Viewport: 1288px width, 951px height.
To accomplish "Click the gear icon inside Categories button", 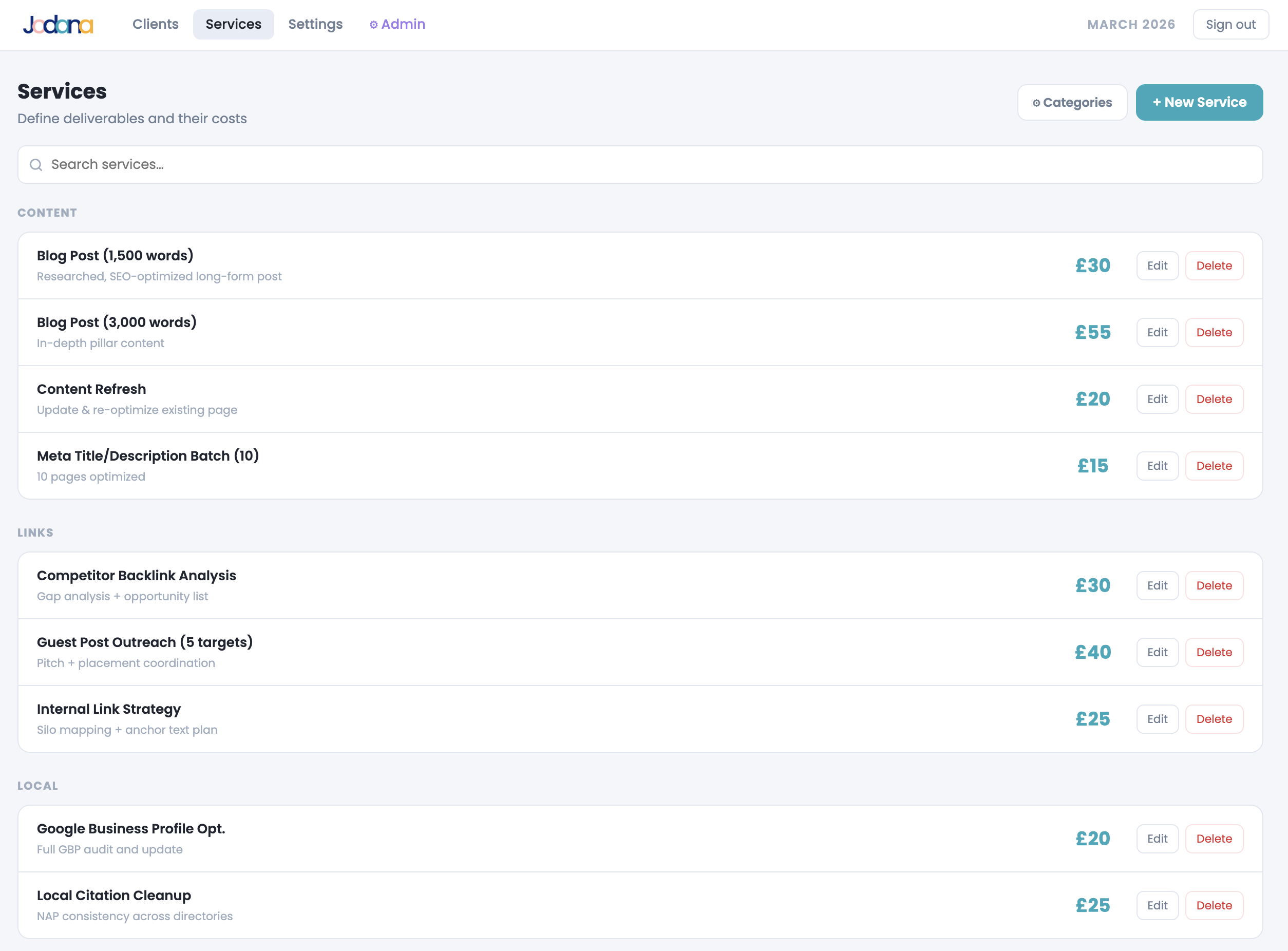I will pyautogui.click(x=1037, y=102).
